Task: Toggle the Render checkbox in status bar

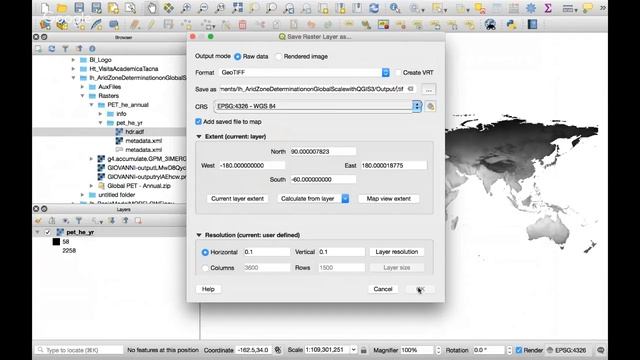Action: click(x=519, y=350)
